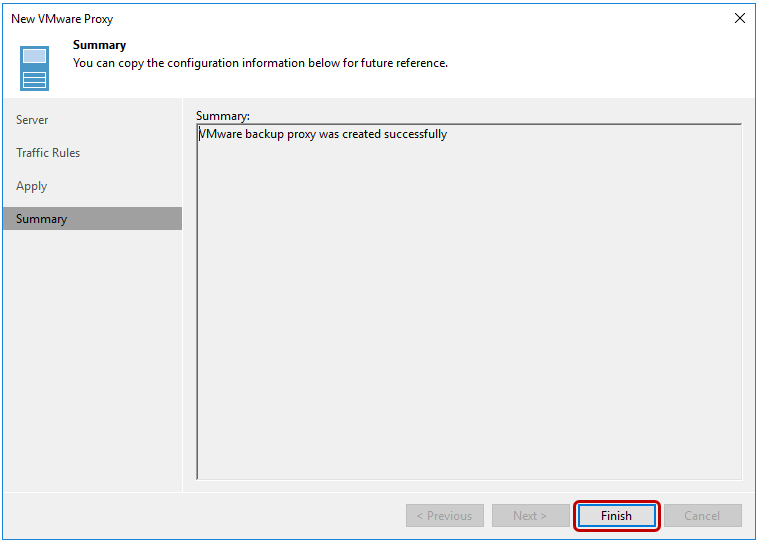Click the 'Summary:' field label

coord(222,116)
